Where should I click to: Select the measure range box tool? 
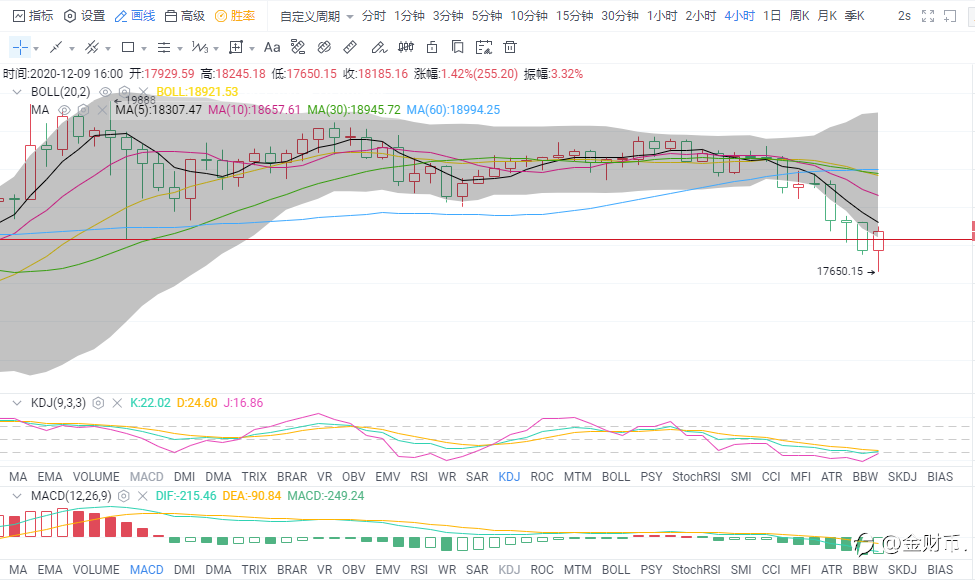tap(236, 47)
